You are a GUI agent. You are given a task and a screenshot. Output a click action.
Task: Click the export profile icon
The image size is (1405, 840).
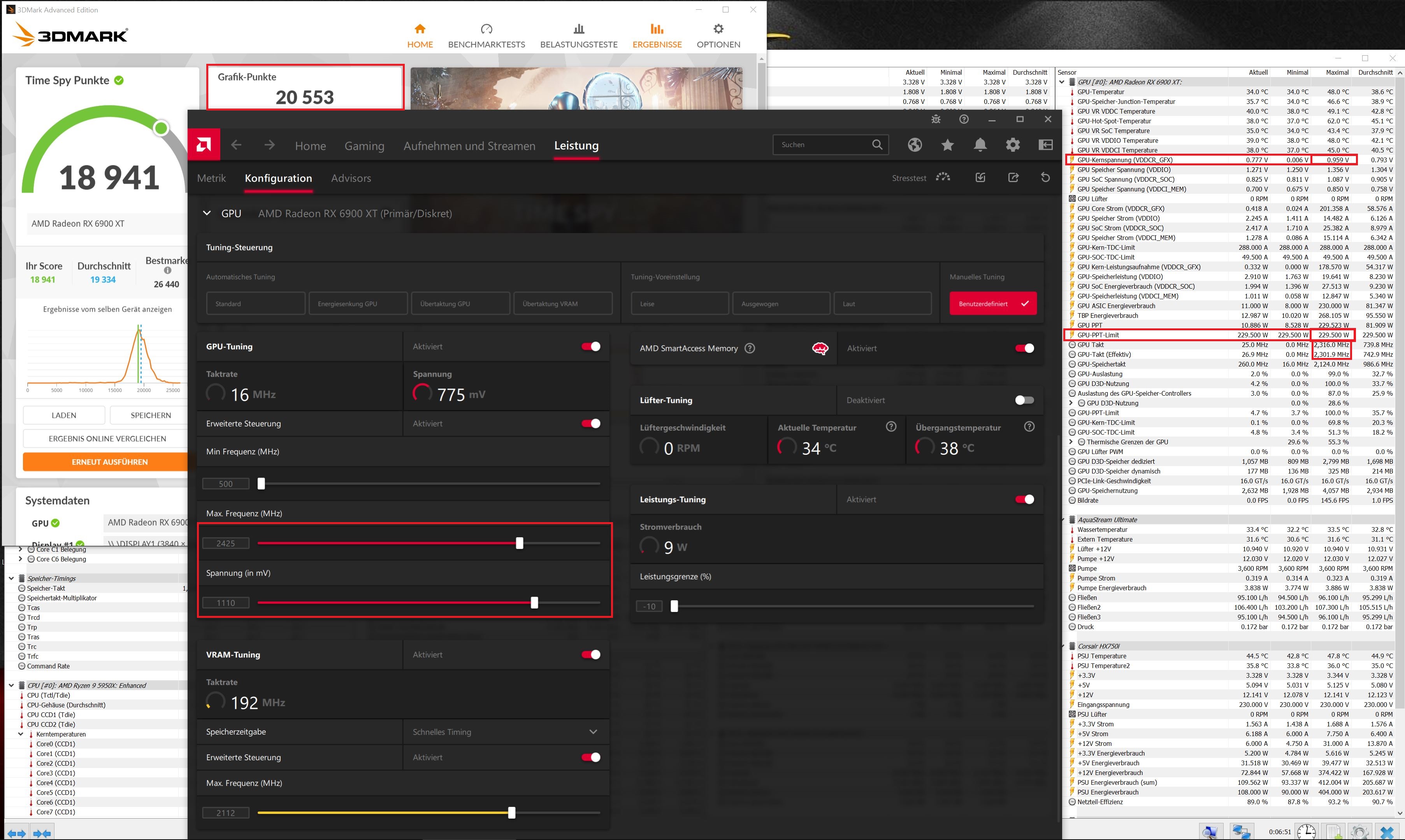[x=1013, y=178]
